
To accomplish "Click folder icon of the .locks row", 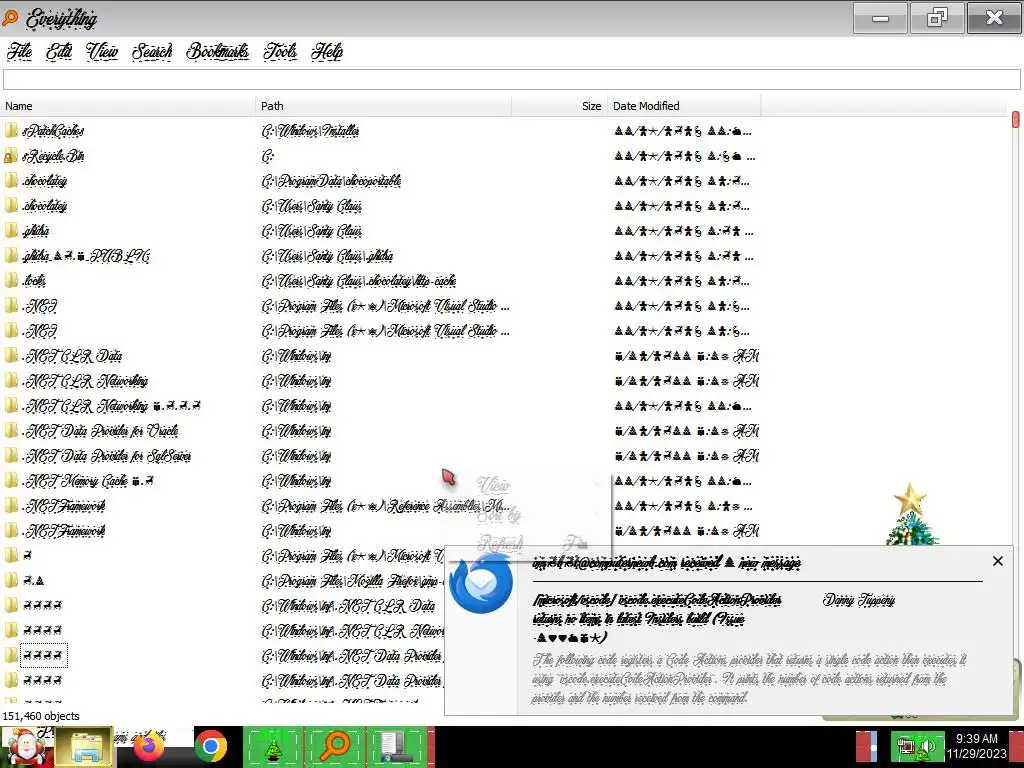I will pos(11,281).
